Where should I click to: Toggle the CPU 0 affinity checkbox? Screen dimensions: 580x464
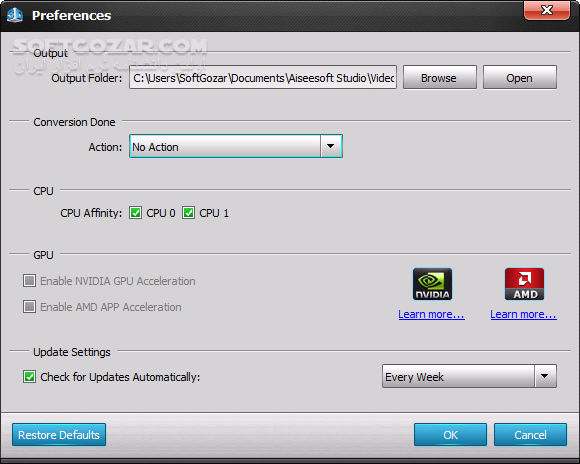(135, 213)
